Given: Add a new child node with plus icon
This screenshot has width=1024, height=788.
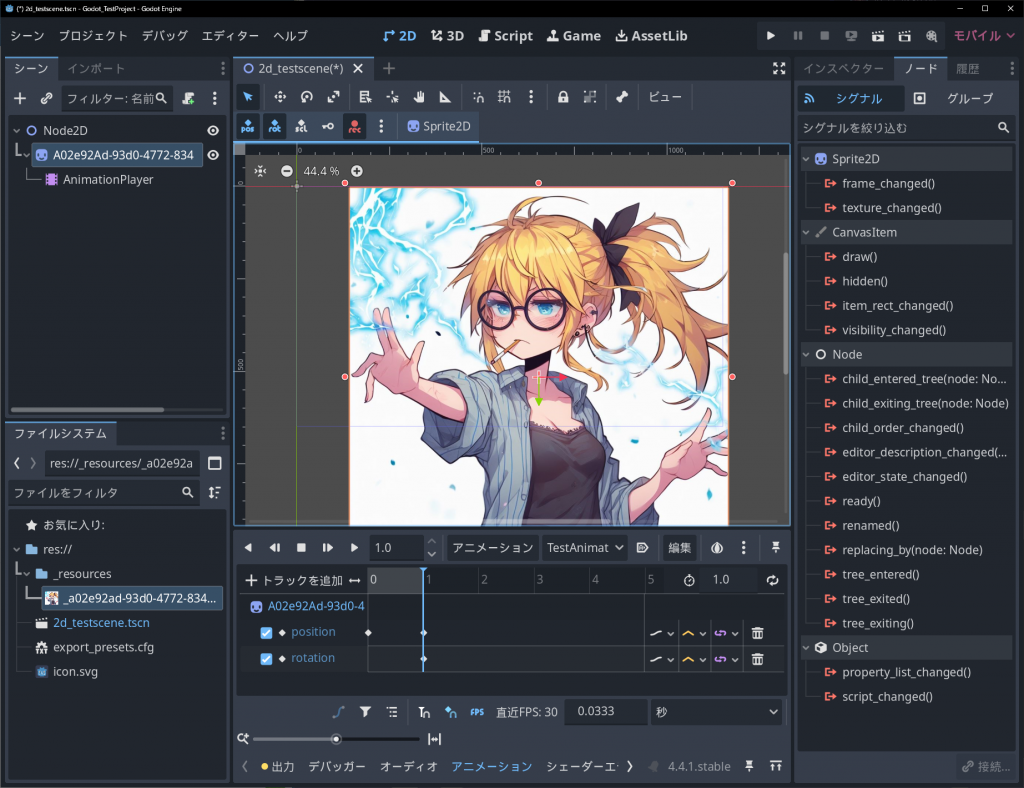Looking at the screenshot, I should 20,98.
